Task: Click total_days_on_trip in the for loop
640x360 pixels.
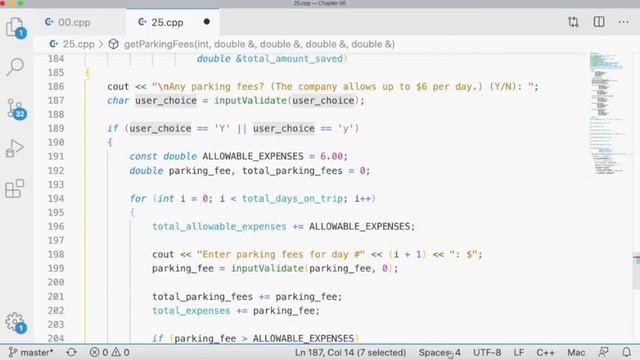Action: [x=292, y=198]
